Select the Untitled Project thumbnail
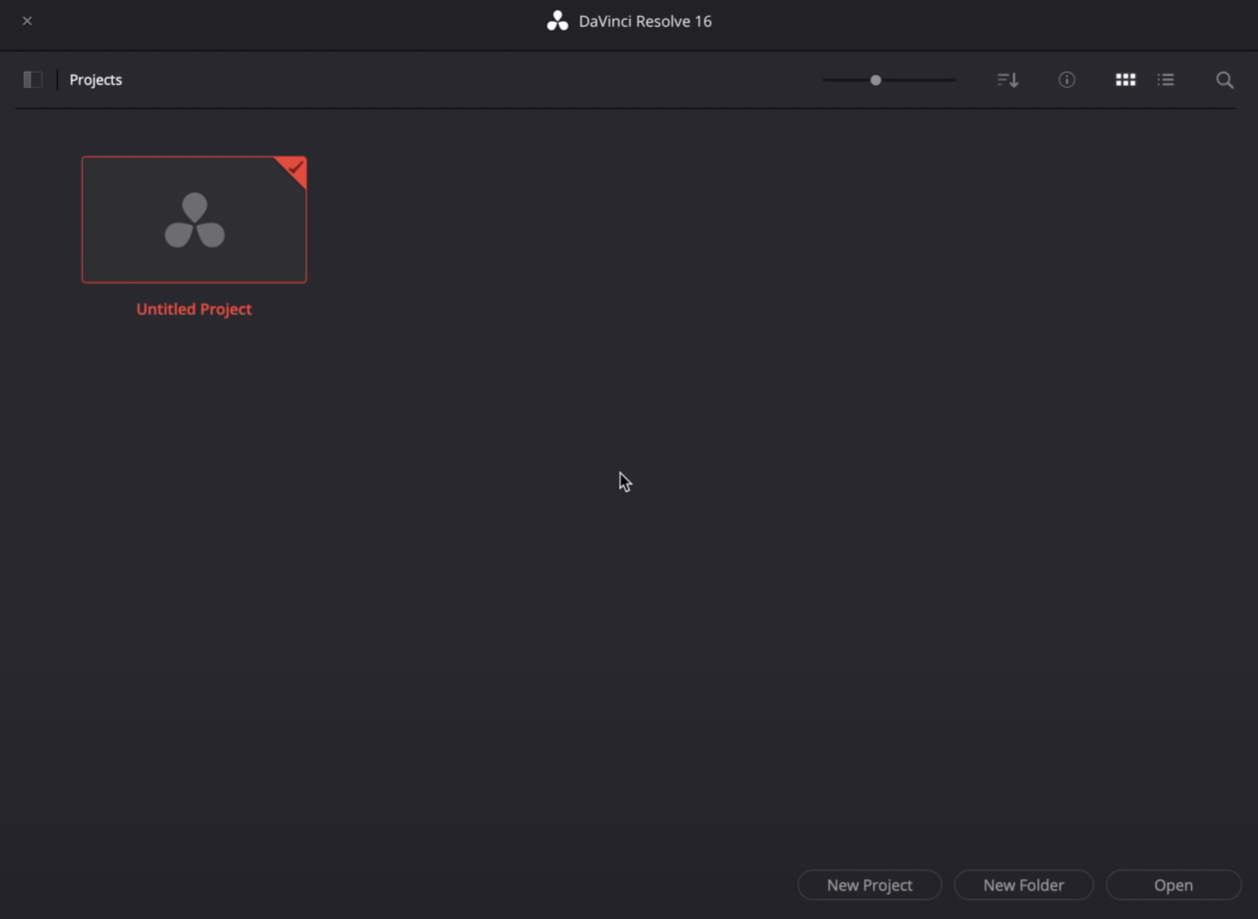Viewport: 1258px width, 919px height. pyautogui.click(x=194, y=219)
